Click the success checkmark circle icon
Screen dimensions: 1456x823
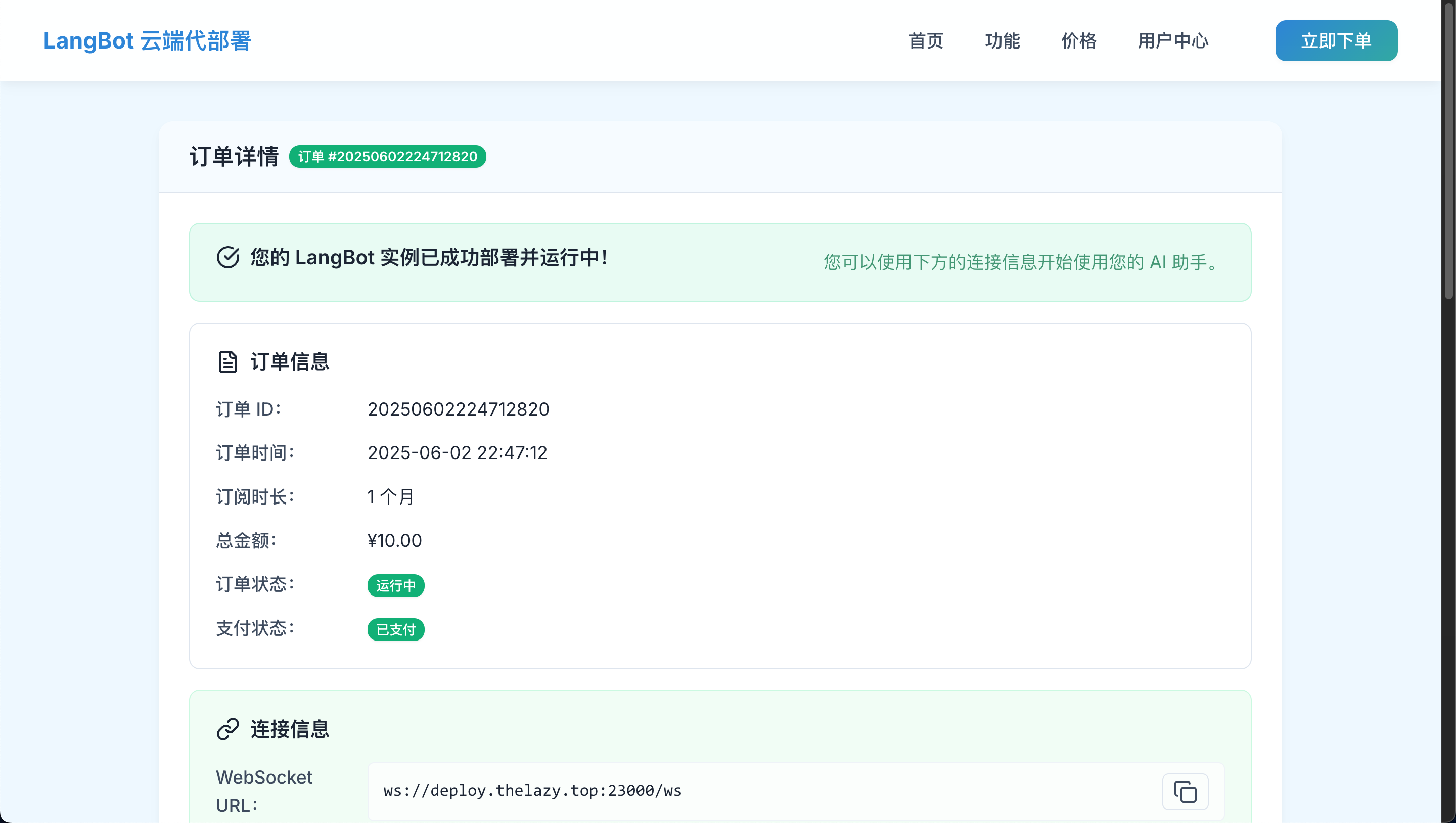coord(228,257)
